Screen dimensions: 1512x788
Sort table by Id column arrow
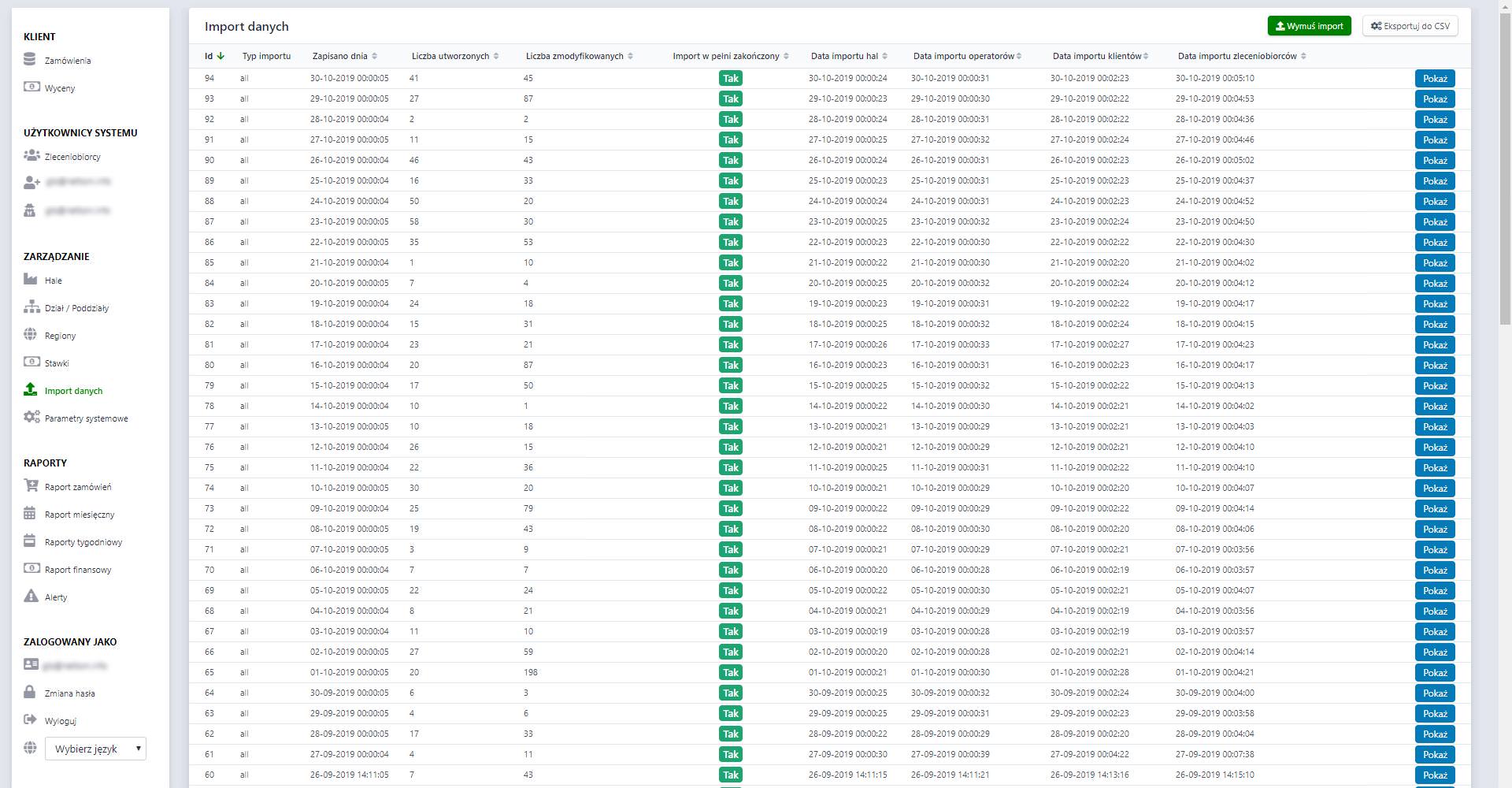(x=220, y=56)
